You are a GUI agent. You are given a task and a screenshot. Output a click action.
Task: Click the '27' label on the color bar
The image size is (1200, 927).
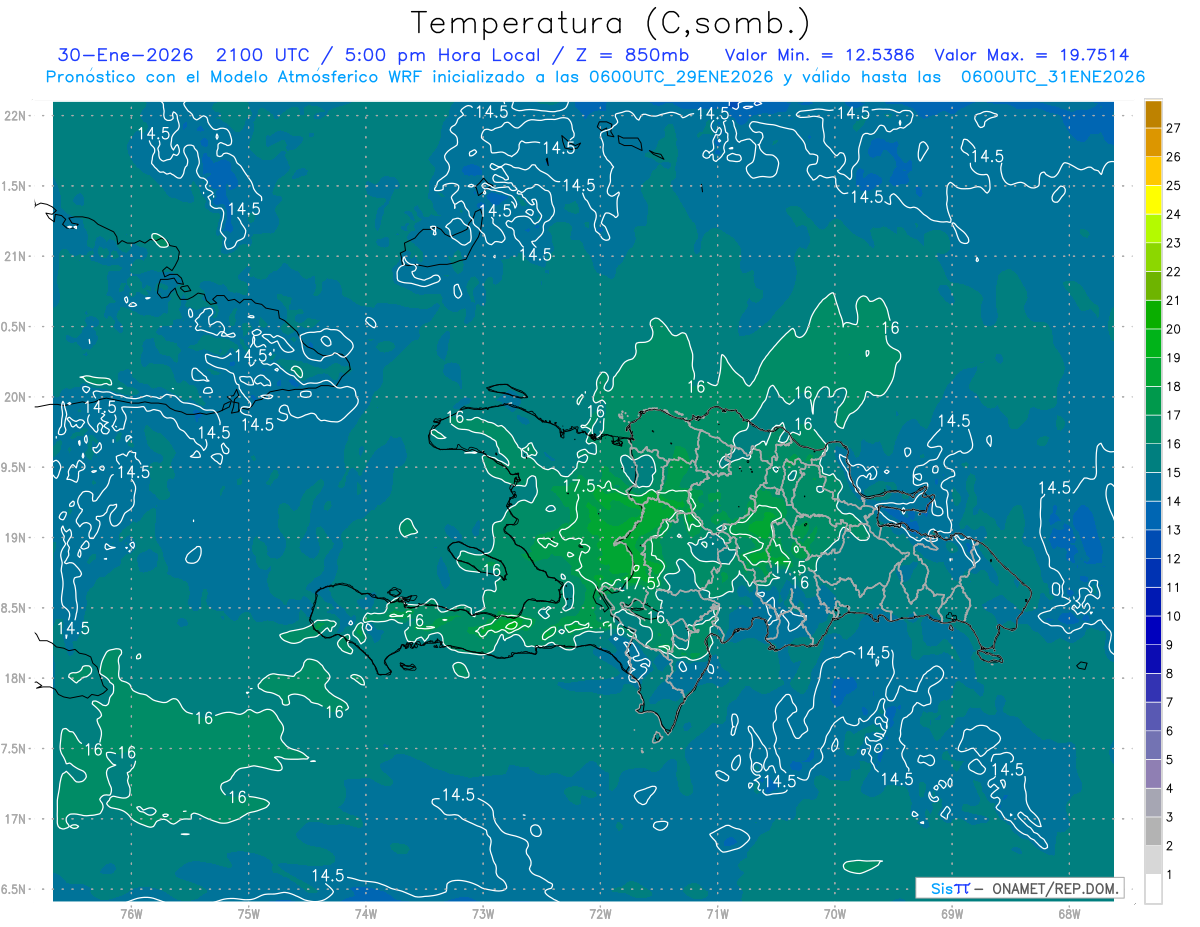(1173, 128)
